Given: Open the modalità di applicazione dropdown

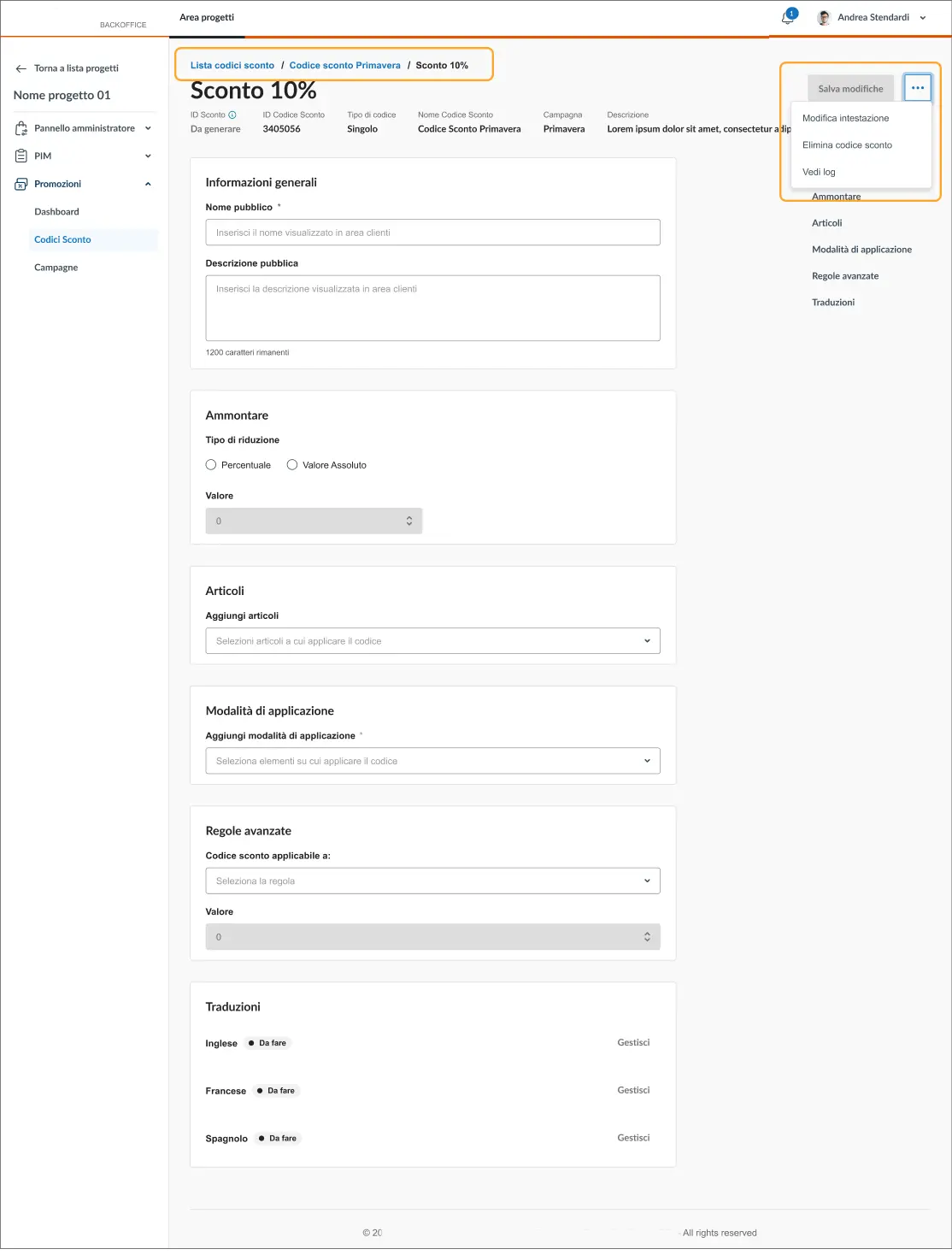Looking at the screenshot, I should pyautogui.click(x=432, y=761).
